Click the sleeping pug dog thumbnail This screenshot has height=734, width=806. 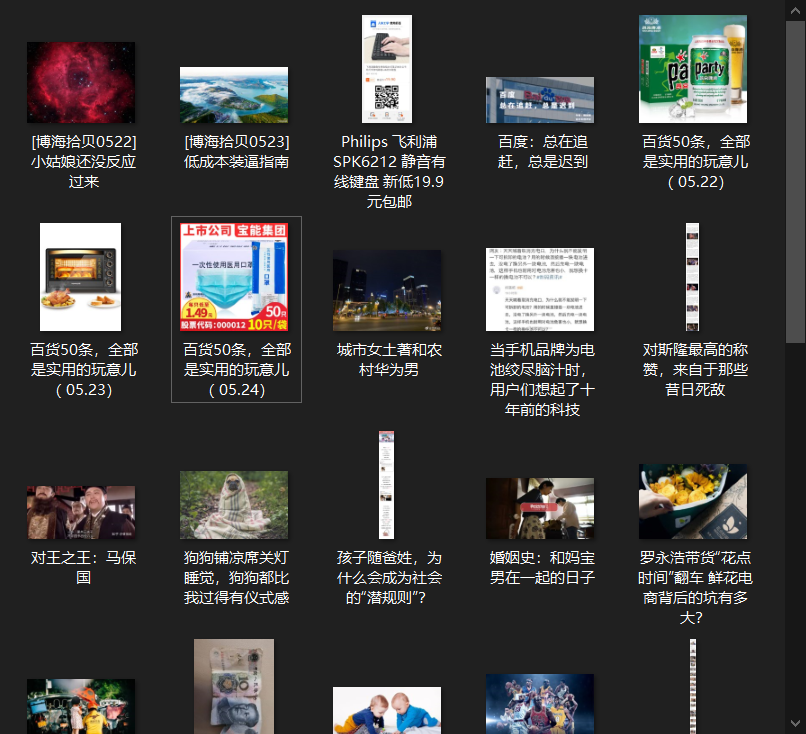[x=233, y=505]
